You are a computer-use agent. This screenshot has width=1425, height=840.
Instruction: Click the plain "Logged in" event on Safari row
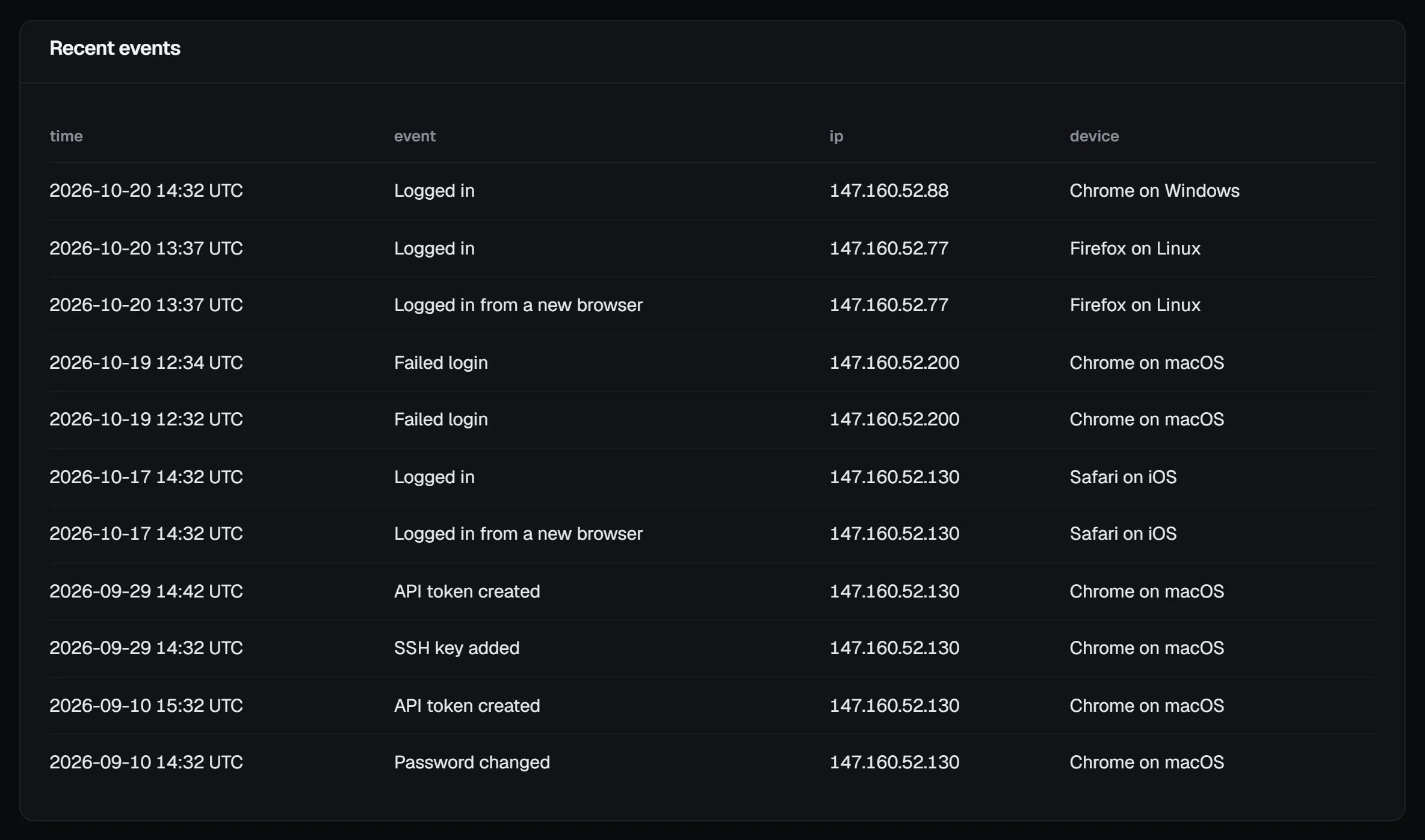[434, 477]
